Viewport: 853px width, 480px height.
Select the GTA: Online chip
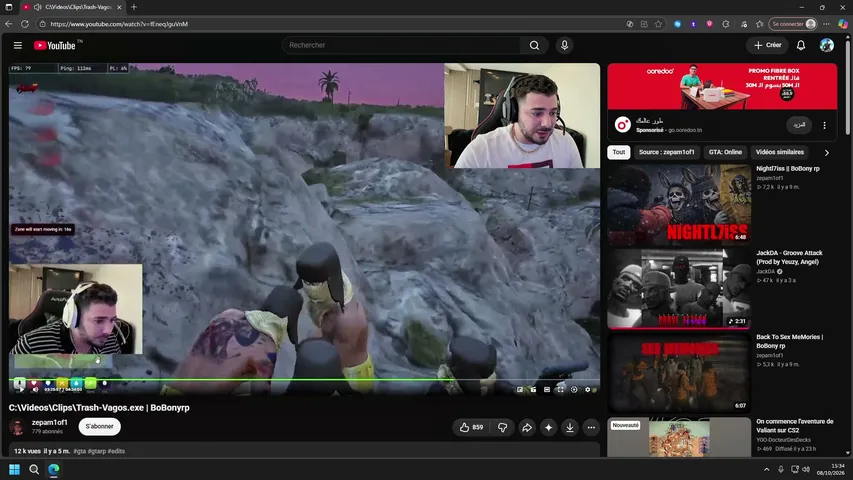pos(725,152)
